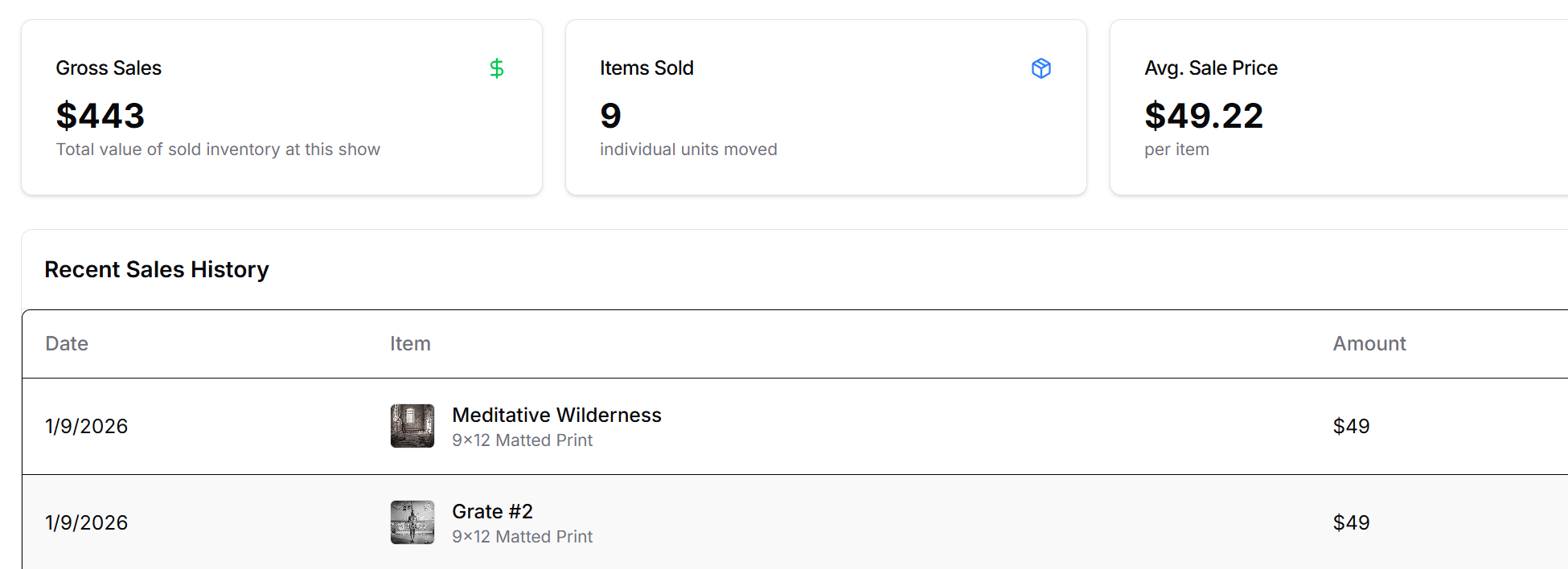Click the 9 items sold number
The width and height of the screenshot is (1568, 569).
coord(610,116)
